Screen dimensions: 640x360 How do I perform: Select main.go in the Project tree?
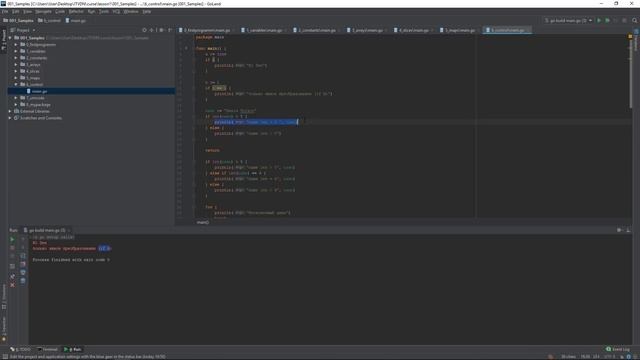91,91
